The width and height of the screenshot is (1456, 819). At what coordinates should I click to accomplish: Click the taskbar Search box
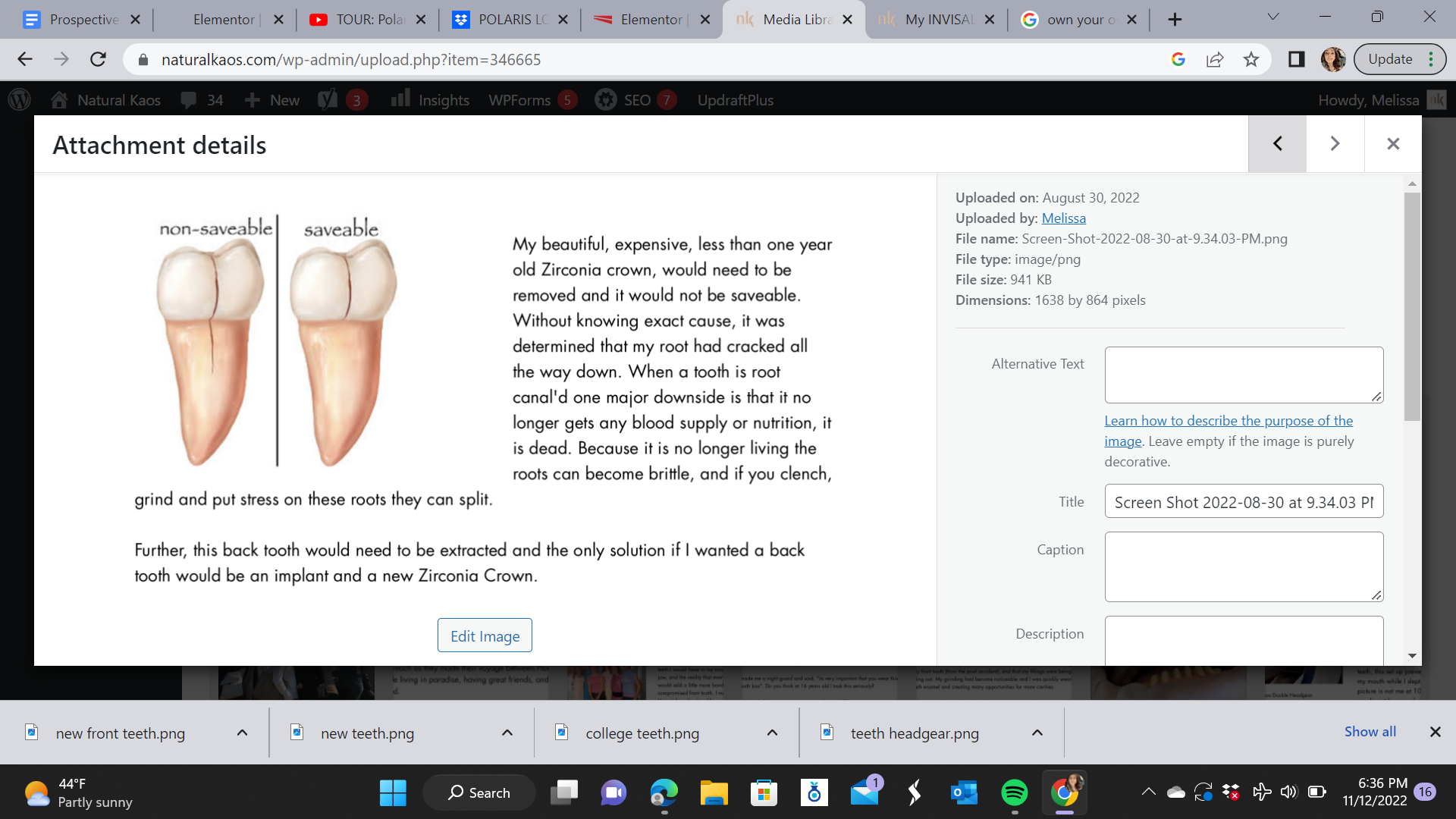(479, 792)
